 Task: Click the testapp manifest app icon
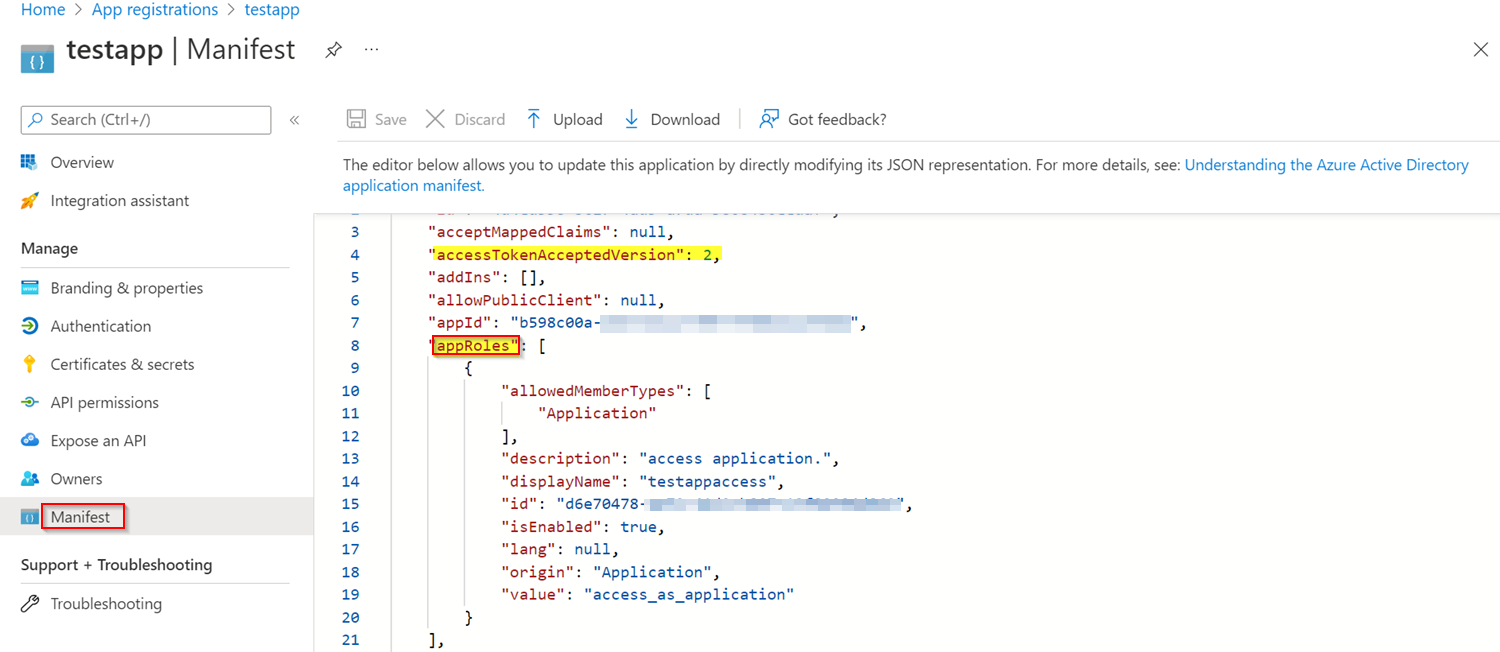pyautogui.click(x=37, y=58)
